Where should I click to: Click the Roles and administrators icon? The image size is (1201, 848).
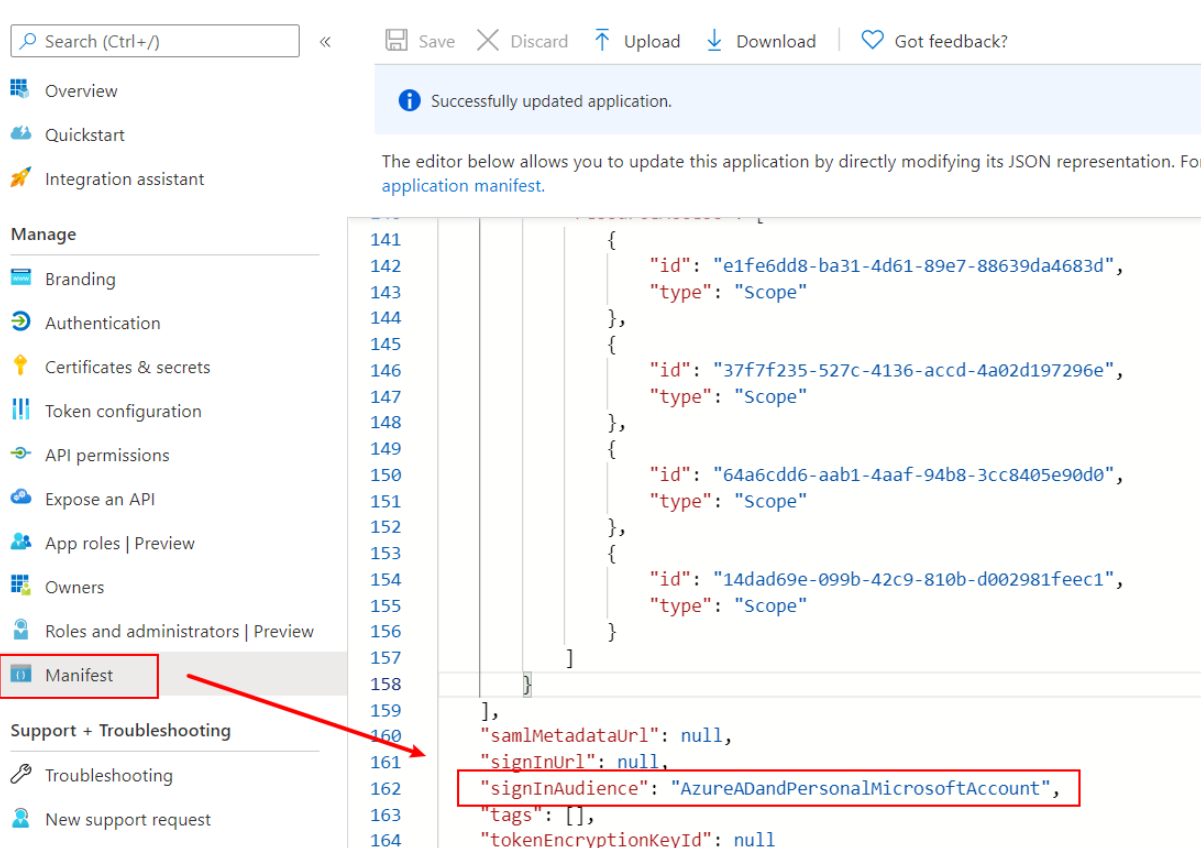point(21,630)
